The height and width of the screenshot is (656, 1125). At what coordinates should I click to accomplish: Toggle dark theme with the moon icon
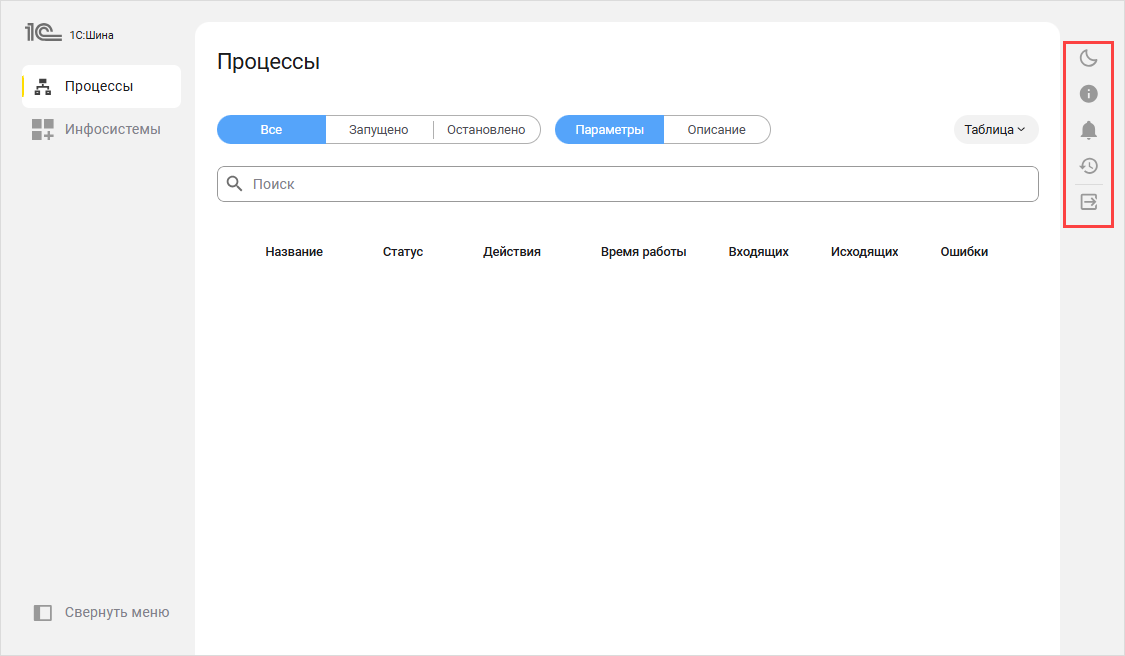[1088, 58]
